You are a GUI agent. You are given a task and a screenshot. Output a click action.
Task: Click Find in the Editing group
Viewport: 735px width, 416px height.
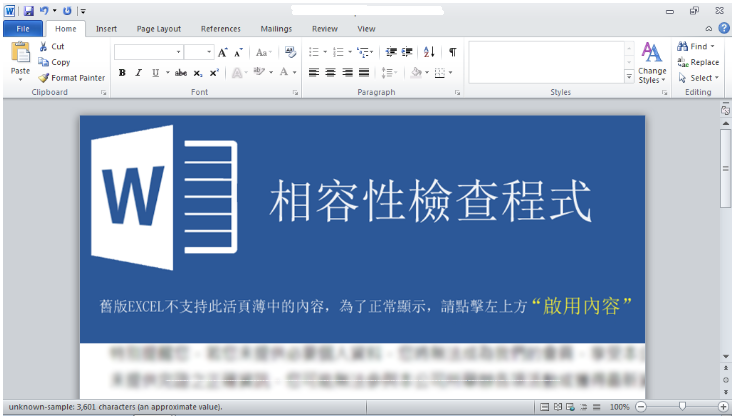point(696,46)
